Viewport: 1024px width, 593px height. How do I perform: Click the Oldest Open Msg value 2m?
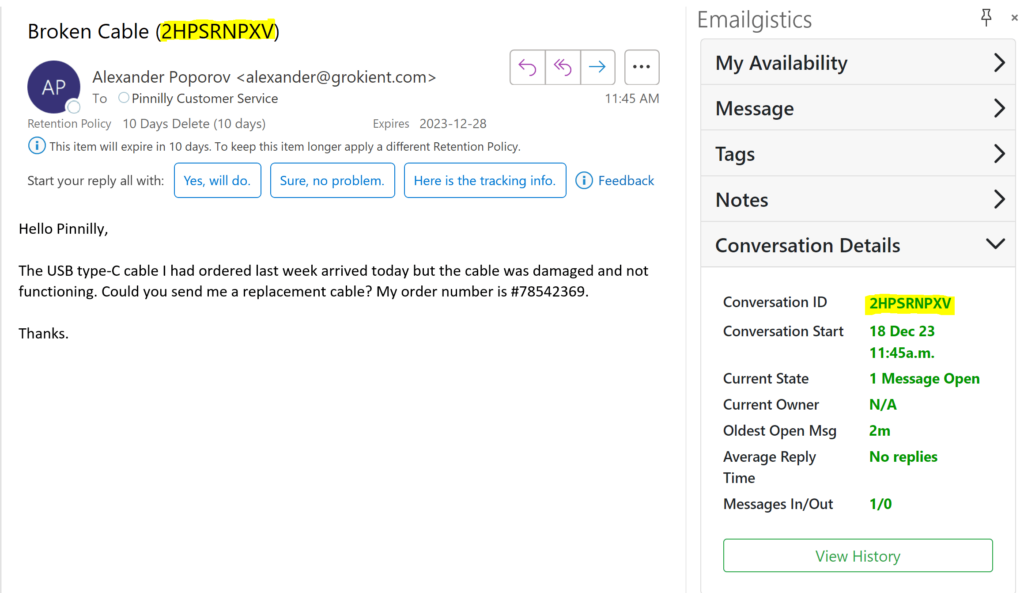(x=880, y=431)
